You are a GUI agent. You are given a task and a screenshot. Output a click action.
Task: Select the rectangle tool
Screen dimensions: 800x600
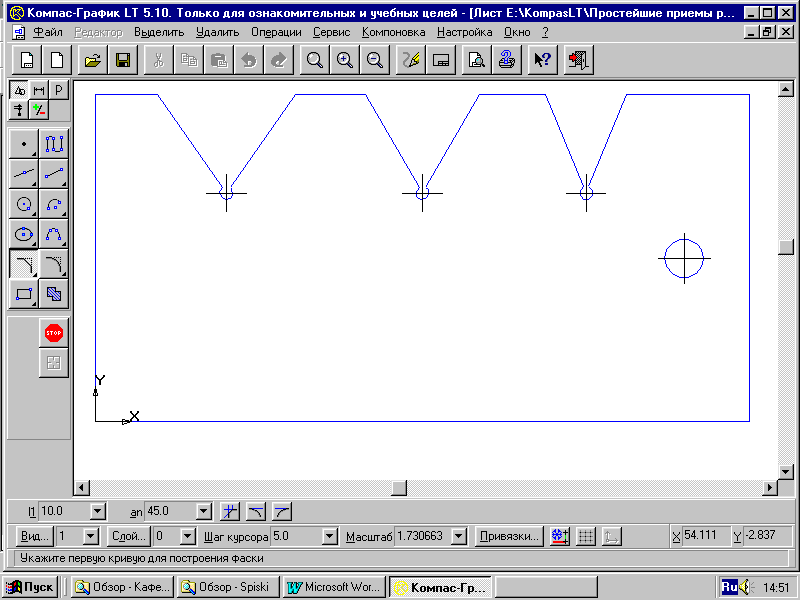[23, 294]
